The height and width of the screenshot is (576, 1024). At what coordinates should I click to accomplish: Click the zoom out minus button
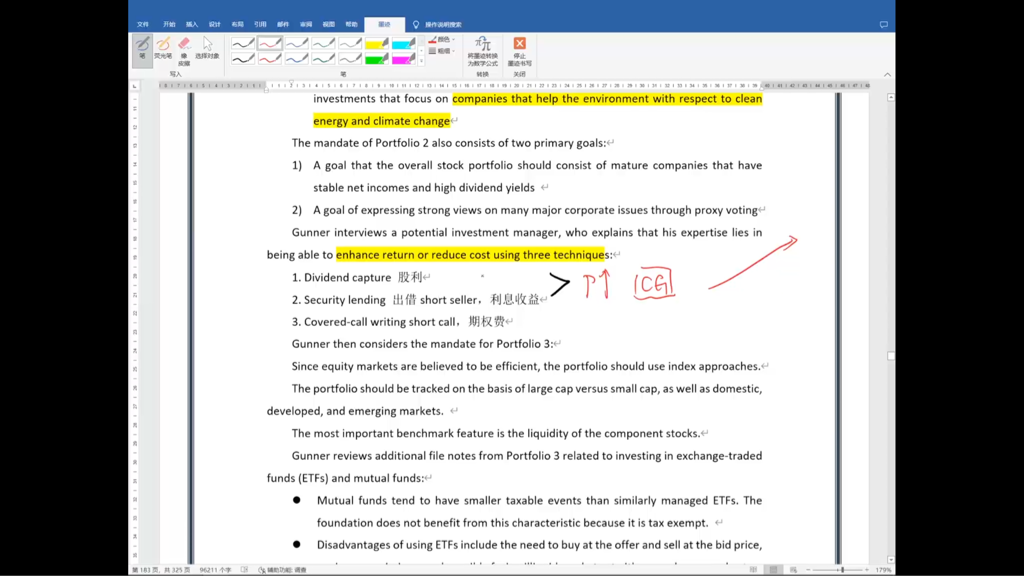coord(808,570)
